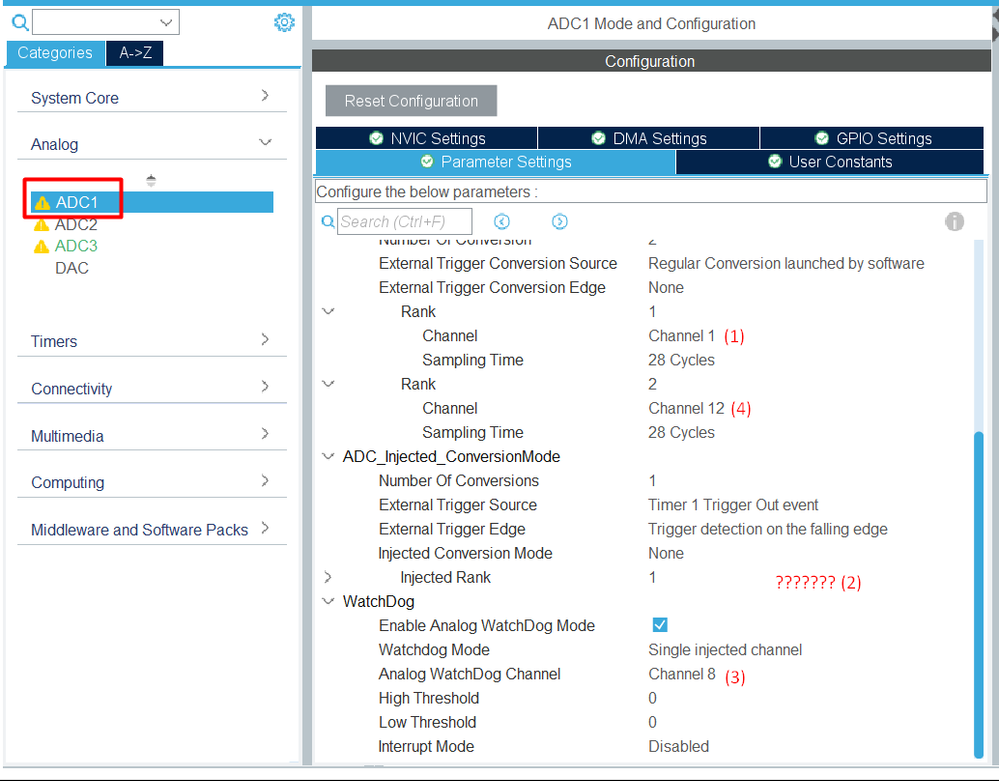Open the category search dropdown
This screenshot has height=781, width=999.
click(166, 23)
